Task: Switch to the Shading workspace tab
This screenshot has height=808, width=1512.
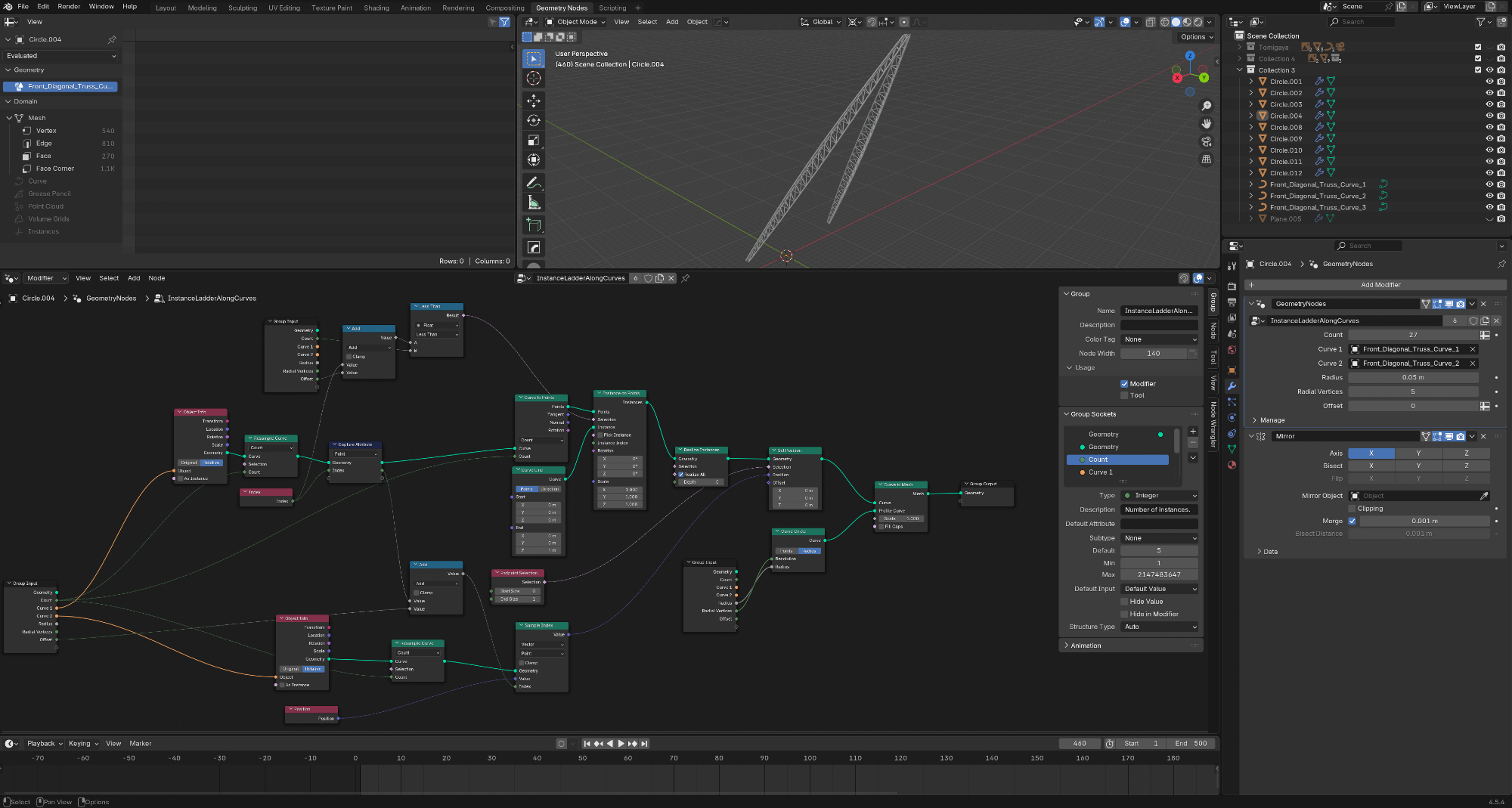Action: point(376,8)
